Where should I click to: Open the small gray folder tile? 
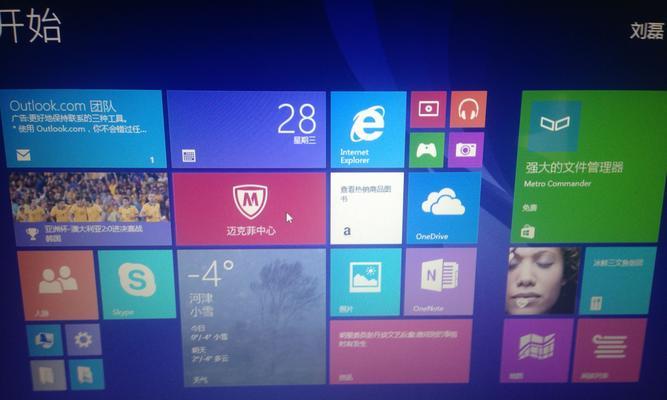pos(48,375)
